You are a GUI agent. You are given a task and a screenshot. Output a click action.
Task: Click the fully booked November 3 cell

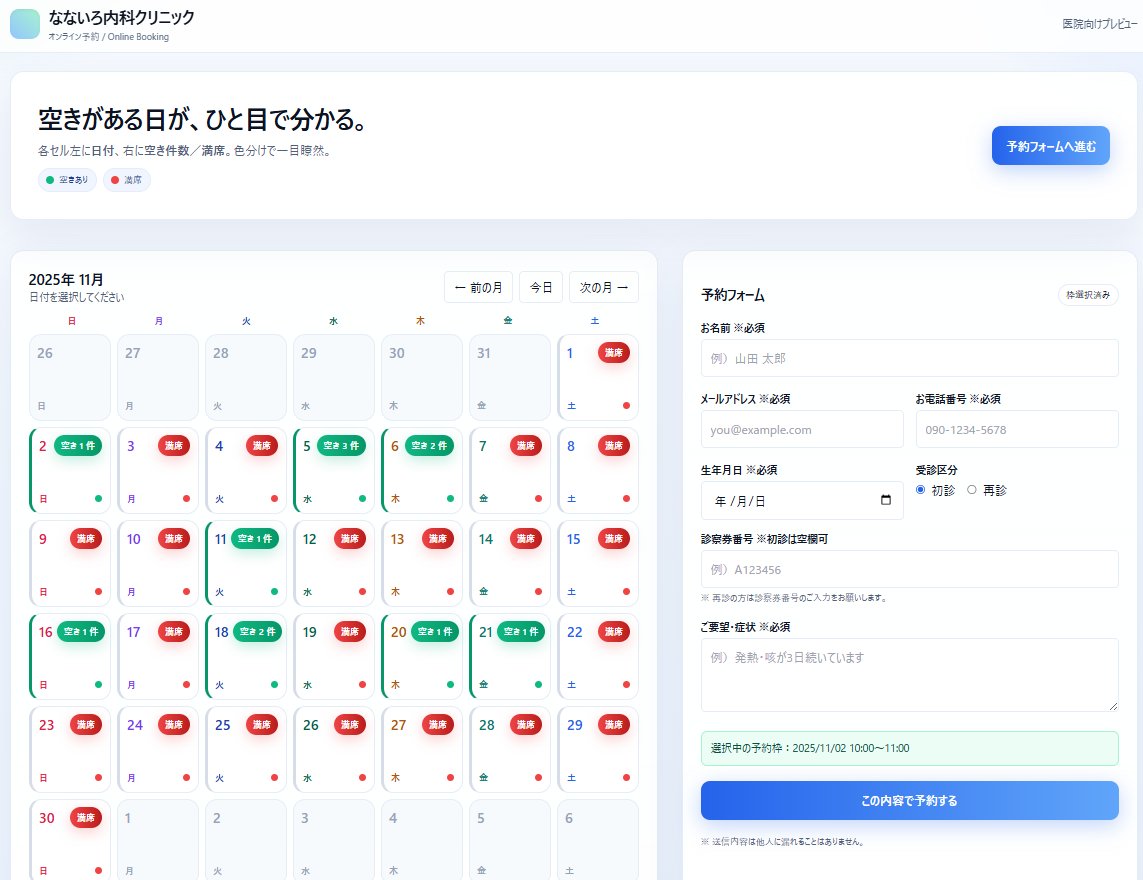click(158, 471)
